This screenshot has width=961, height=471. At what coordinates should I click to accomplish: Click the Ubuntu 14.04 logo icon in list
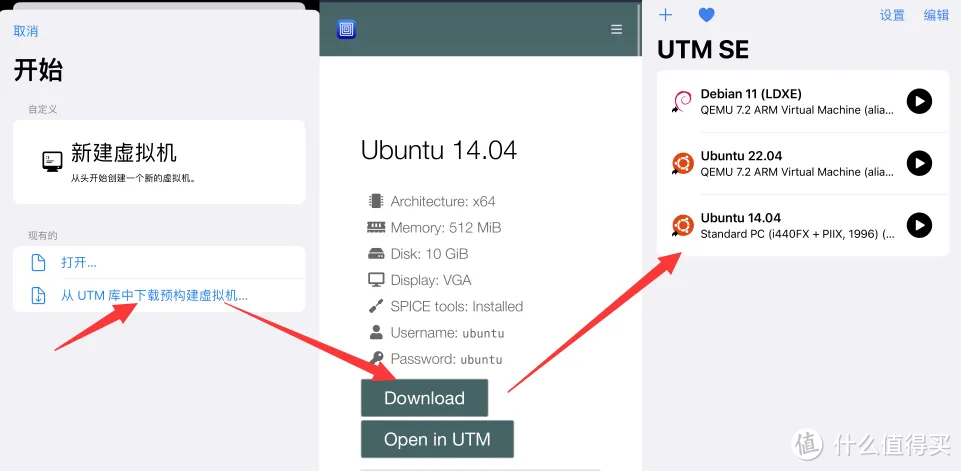pyautogui.click(x=682, y=226)
